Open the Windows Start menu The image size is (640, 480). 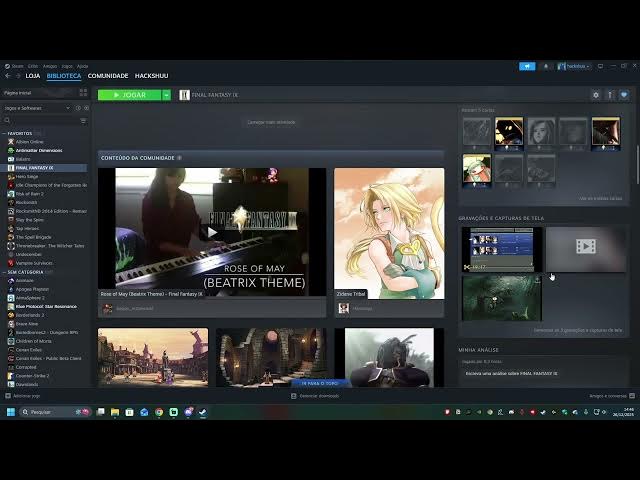tap(11, 412)
